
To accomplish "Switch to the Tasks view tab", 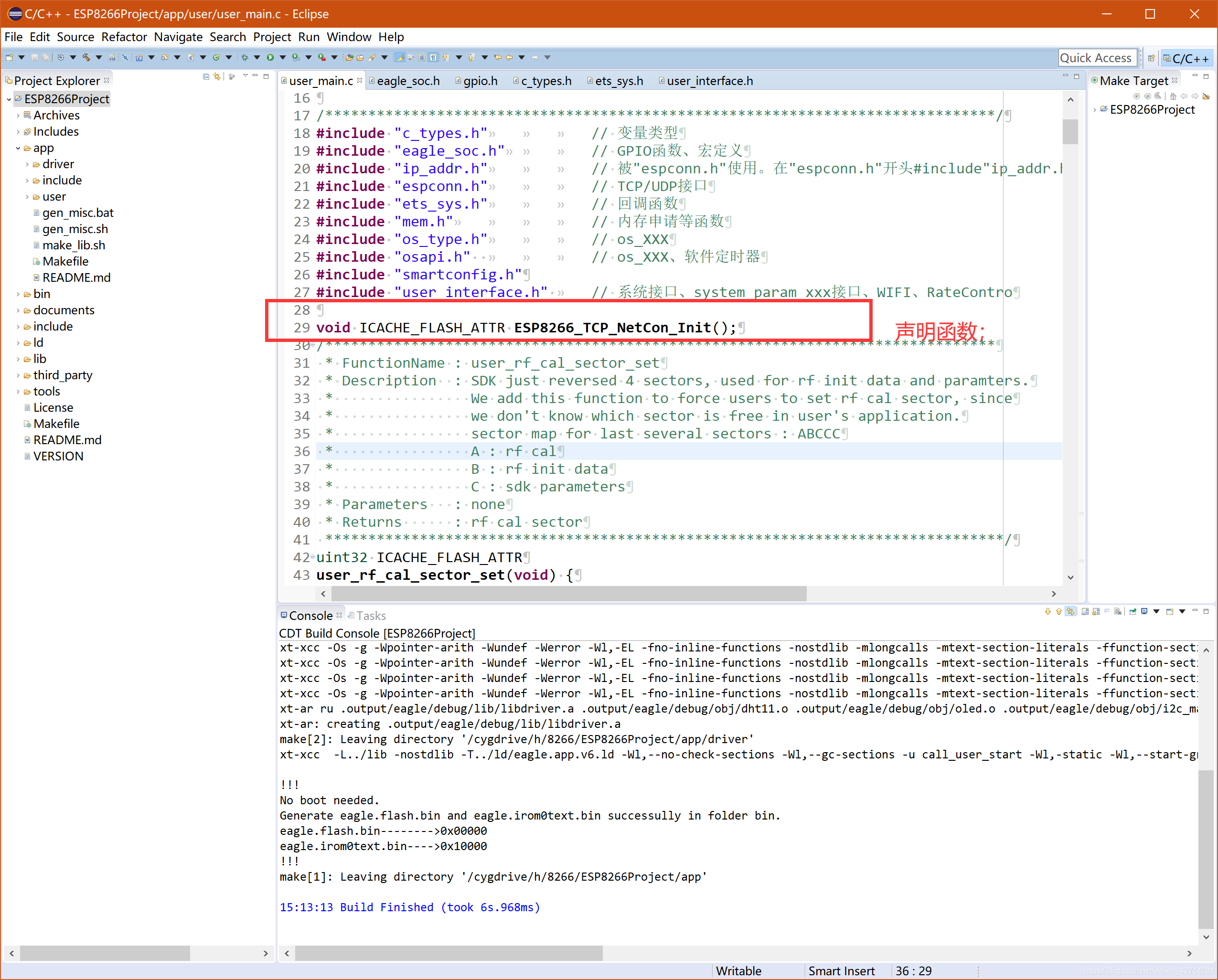I will 371,616.
